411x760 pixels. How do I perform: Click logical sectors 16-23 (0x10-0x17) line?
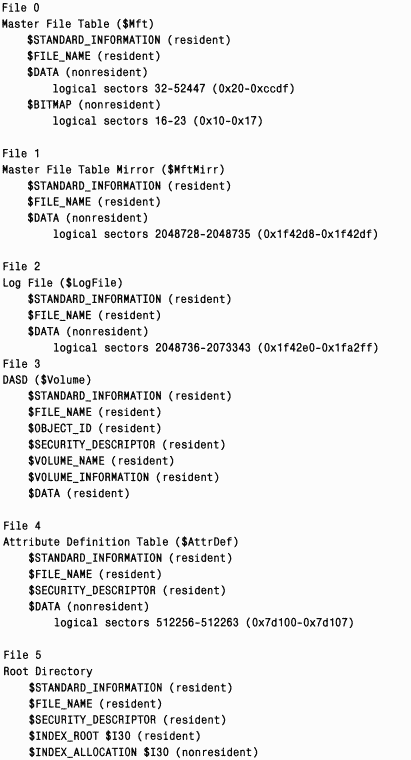(158, 121)
